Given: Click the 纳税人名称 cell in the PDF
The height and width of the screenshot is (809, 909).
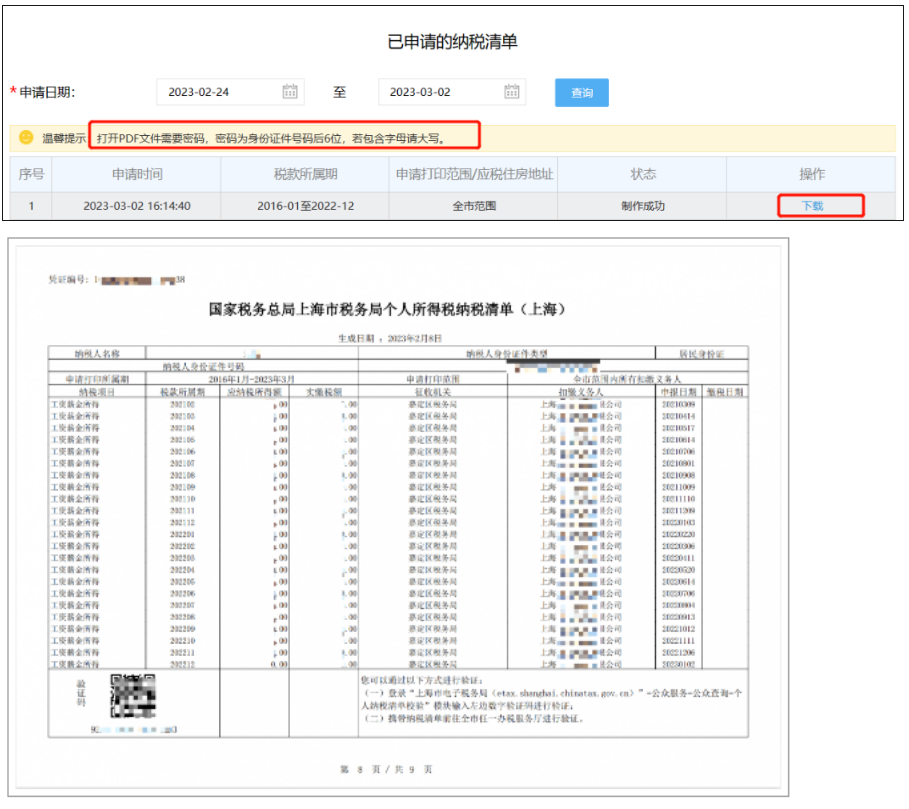Looking at the screenshot, I should [x=97, y=354].
